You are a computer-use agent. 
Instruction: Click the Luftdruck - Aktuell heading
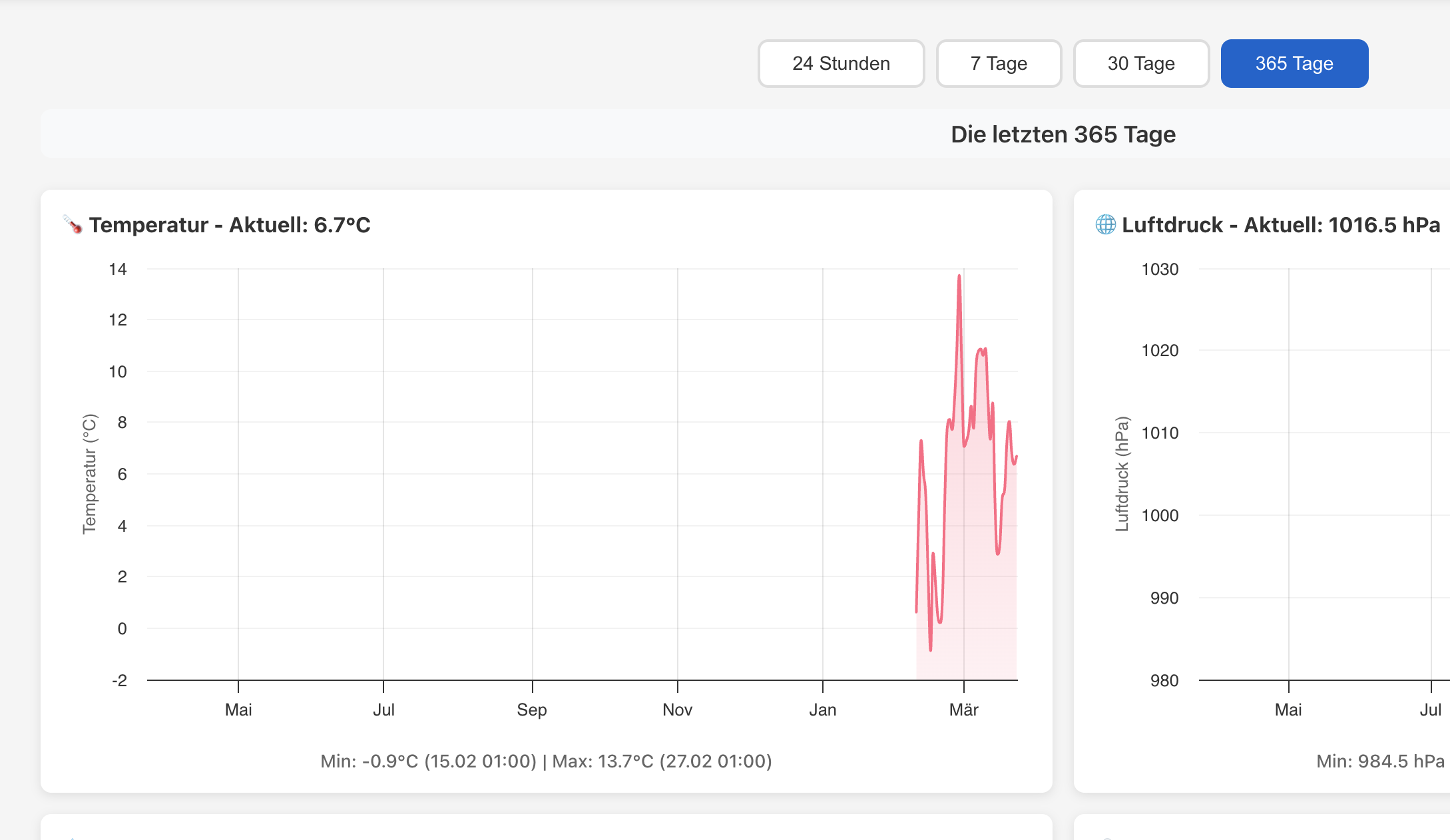coord(1281,225)
